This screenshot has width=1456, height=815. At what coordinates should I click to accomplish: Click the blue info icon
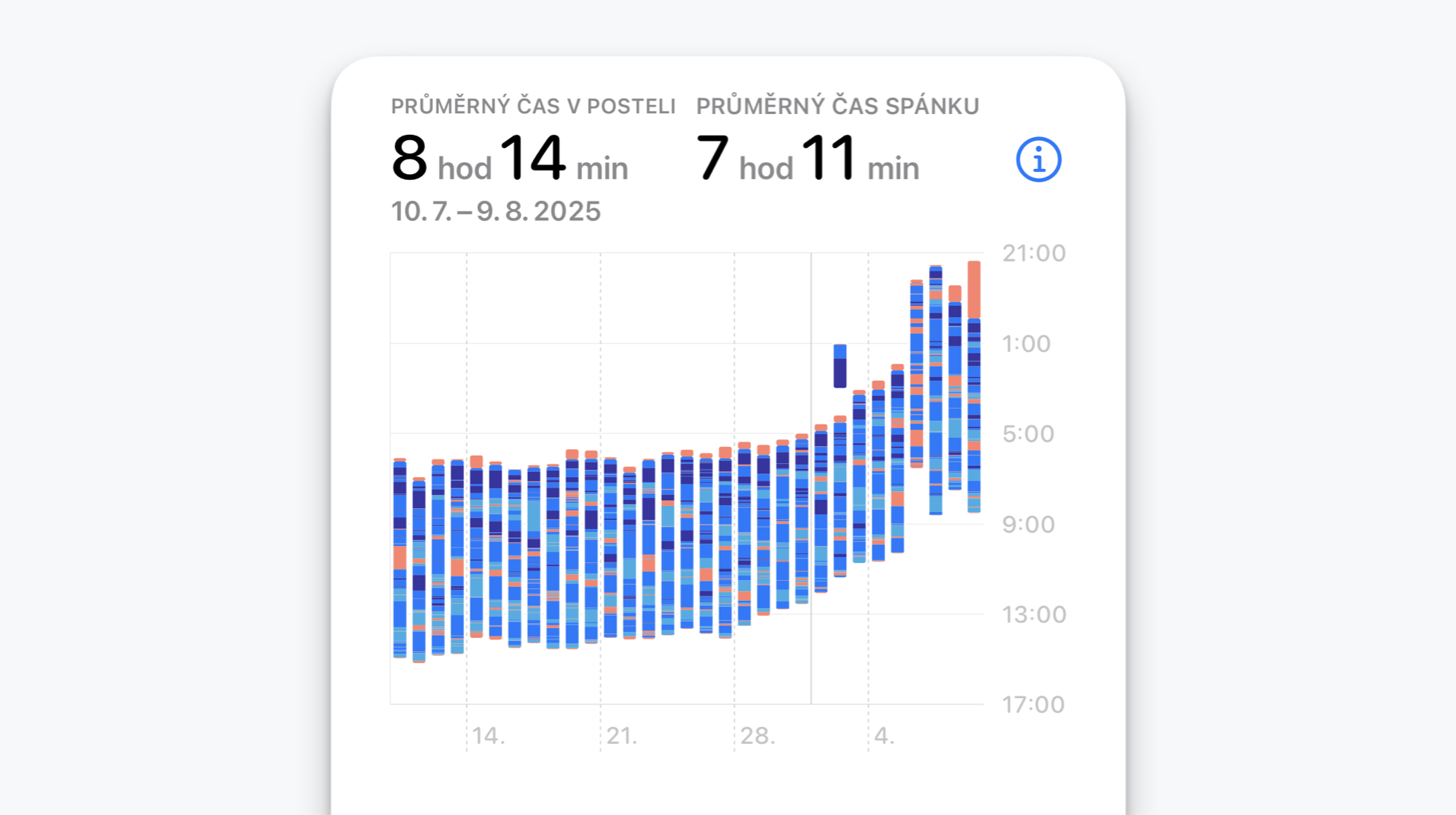pyautogui.click(x=1038, y=159)
